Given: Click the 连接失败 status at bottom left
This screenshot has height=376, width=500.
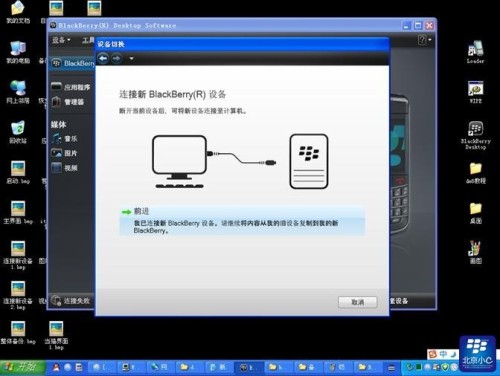Looking at the screenshot, I should pyautogui.click(x=71, y=301).
